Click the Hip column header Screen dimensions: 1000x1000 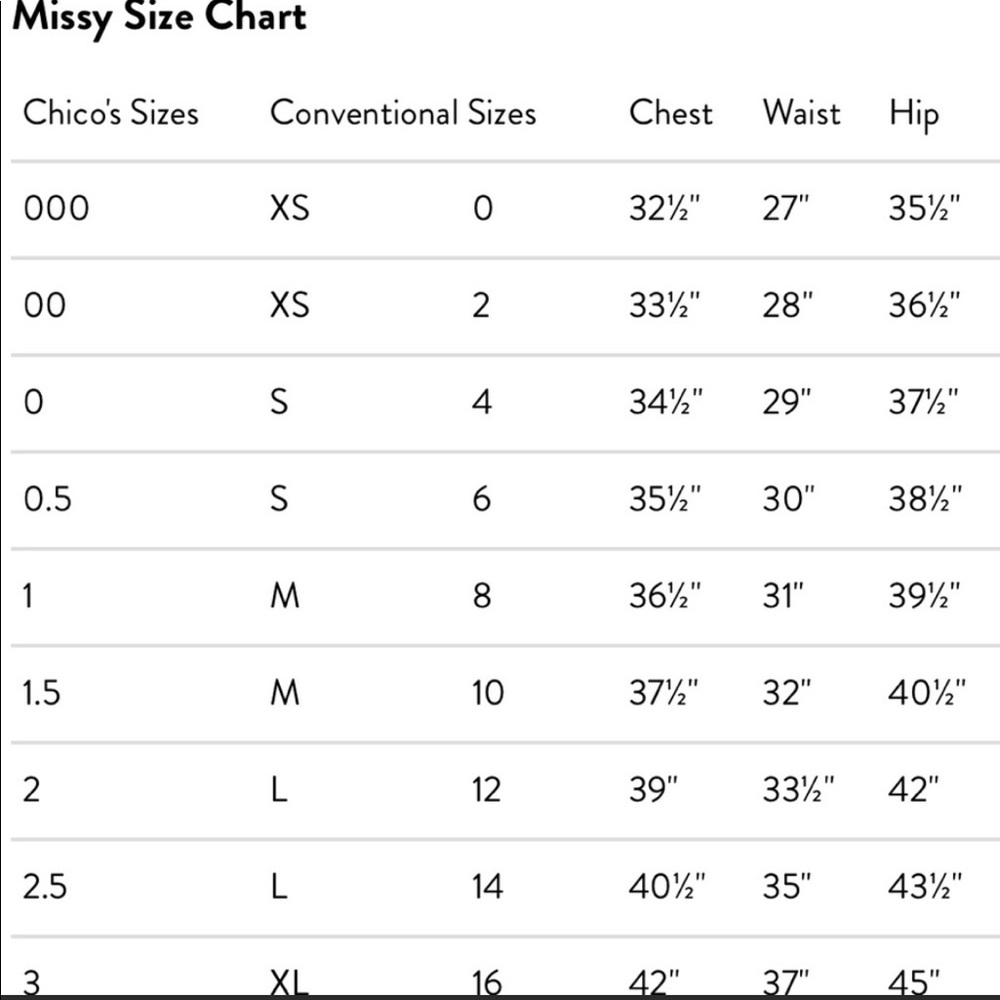[914, 114]
